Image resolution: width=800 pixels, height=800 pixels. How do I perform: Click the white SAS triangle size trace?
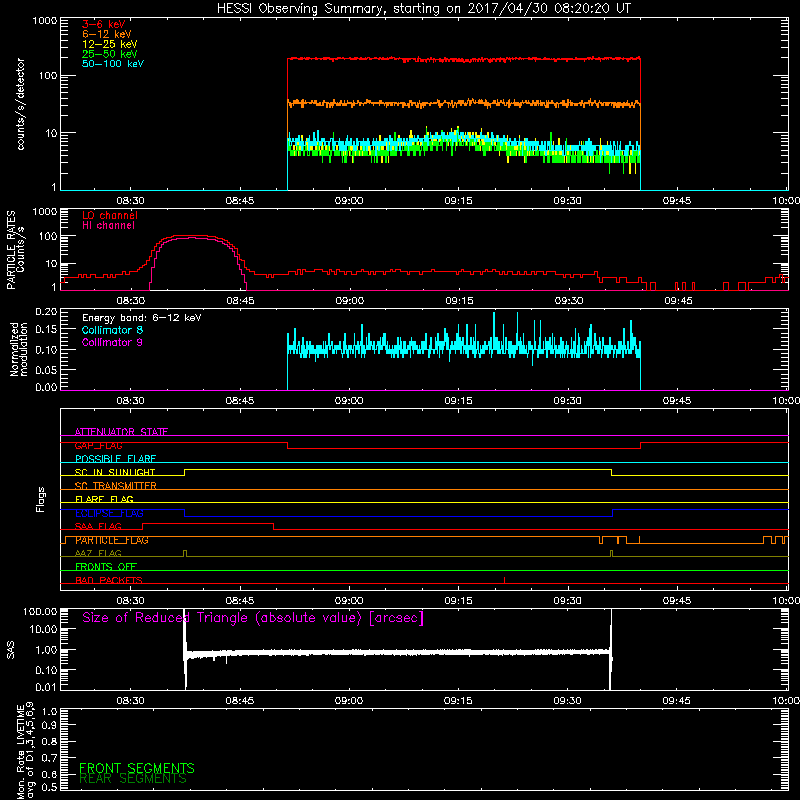pyautogui.click(x=398, y=653)
